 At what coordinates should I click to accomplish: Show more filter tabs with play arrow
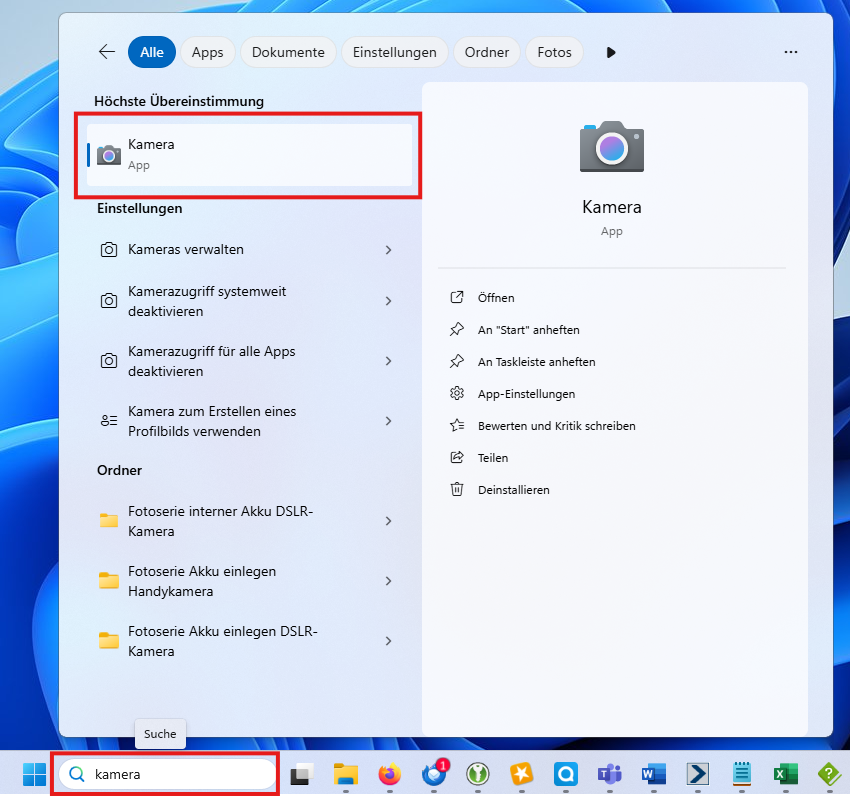coord(611,52)
